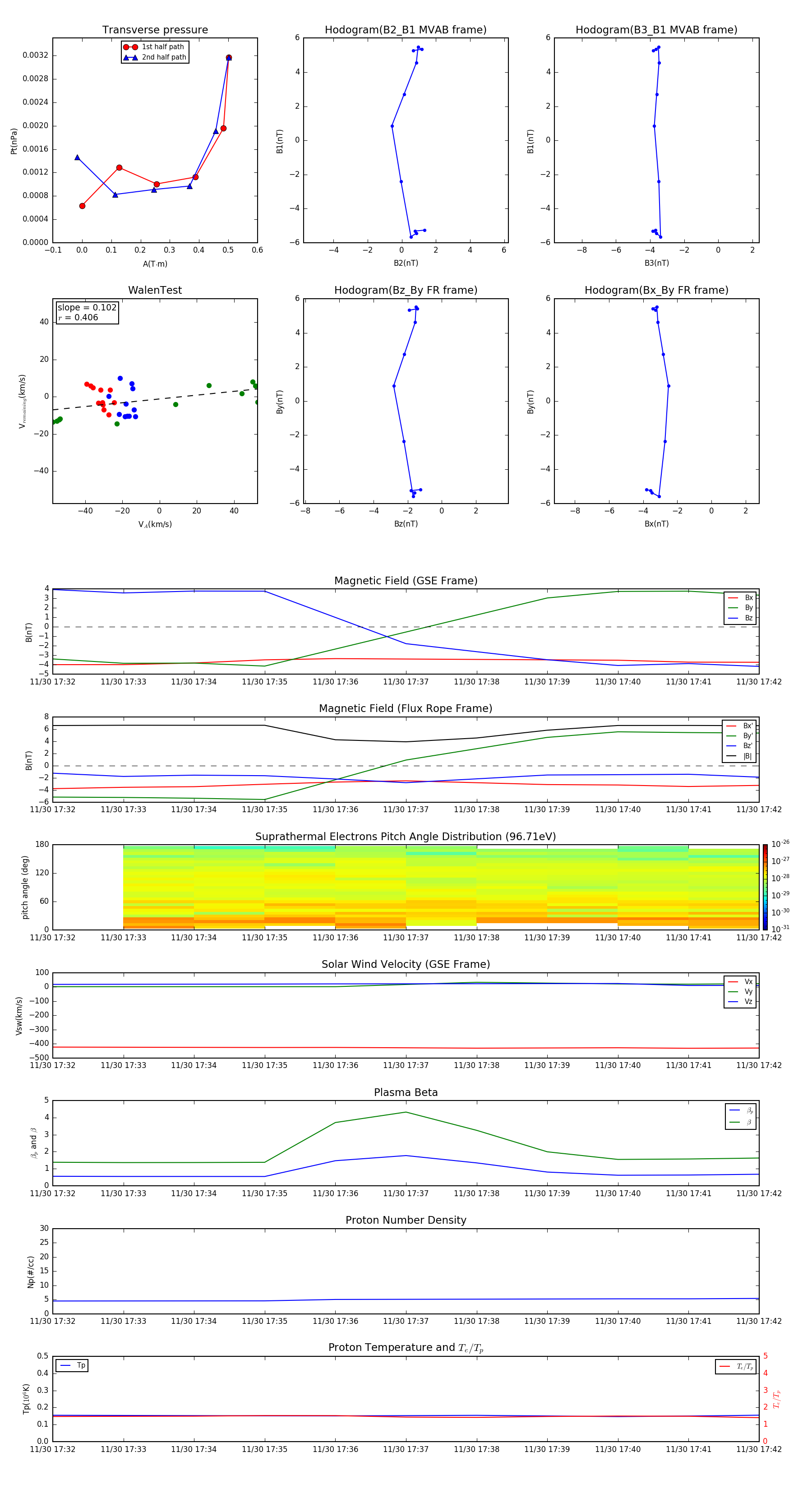812x1489 pixels.
Task: Click the 'Proton Number Density' title
Action: point(406,1220)
